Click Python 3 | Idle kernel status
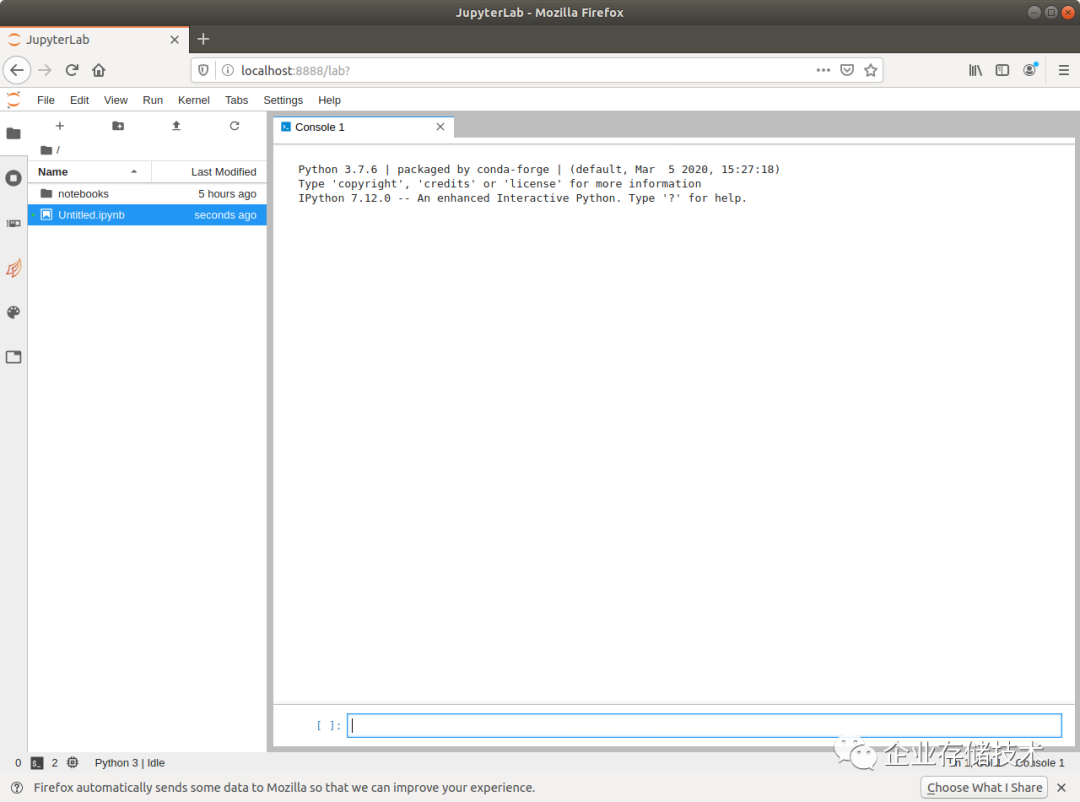This screenshot has height=802, width=1080. (129, 763)
